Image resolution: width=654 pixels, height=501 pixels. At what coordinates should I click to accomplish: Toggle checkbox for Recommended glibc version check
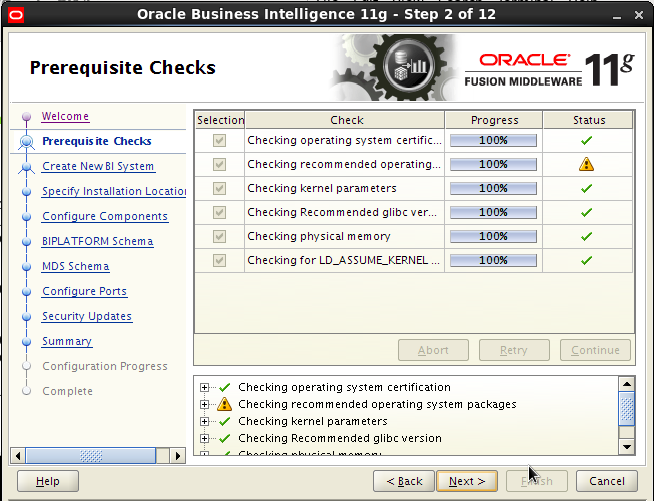(219, 213)
